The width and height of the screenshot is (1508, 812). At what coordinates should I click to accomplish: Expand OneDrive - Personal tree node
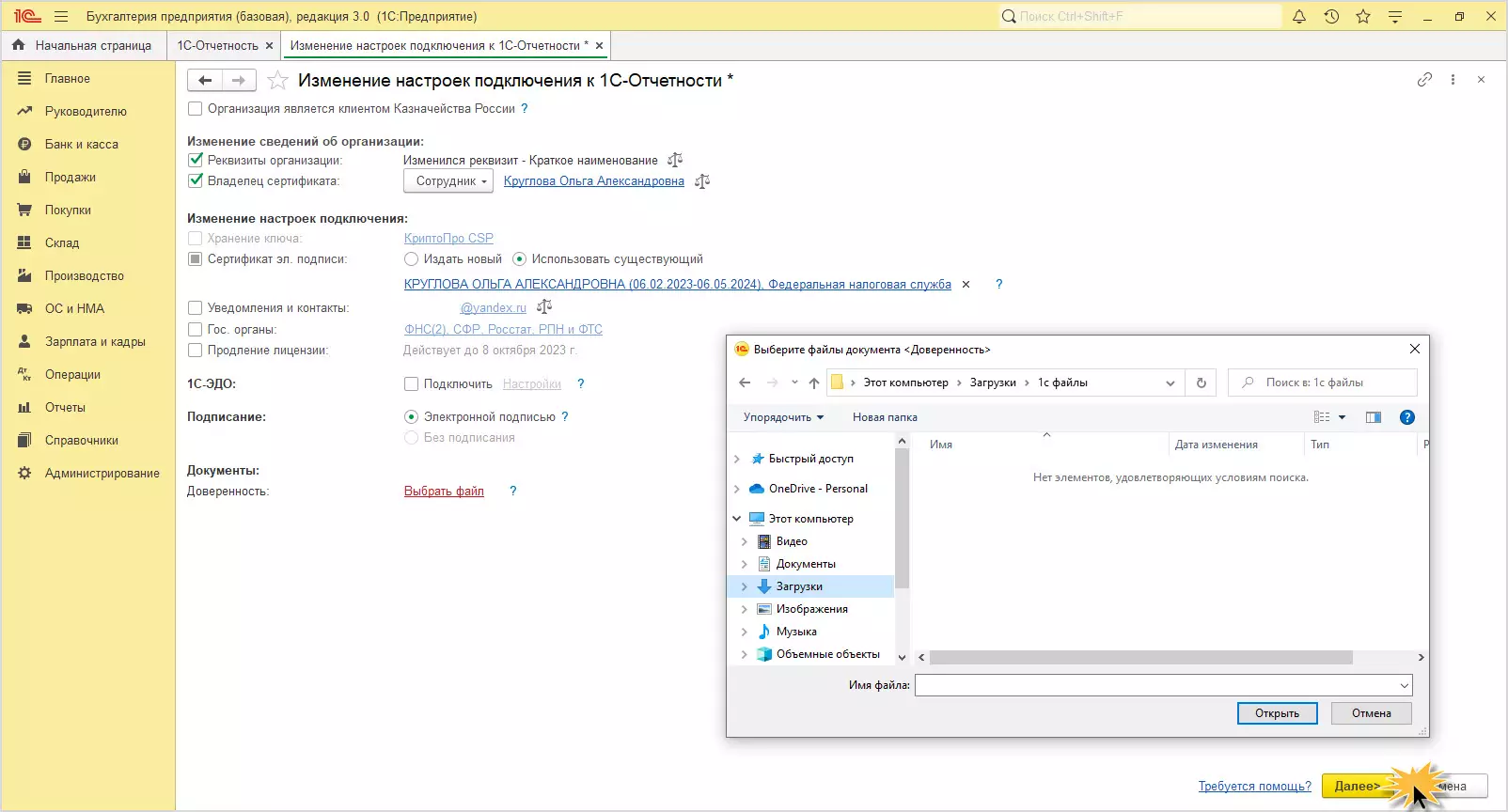point(737,489)
